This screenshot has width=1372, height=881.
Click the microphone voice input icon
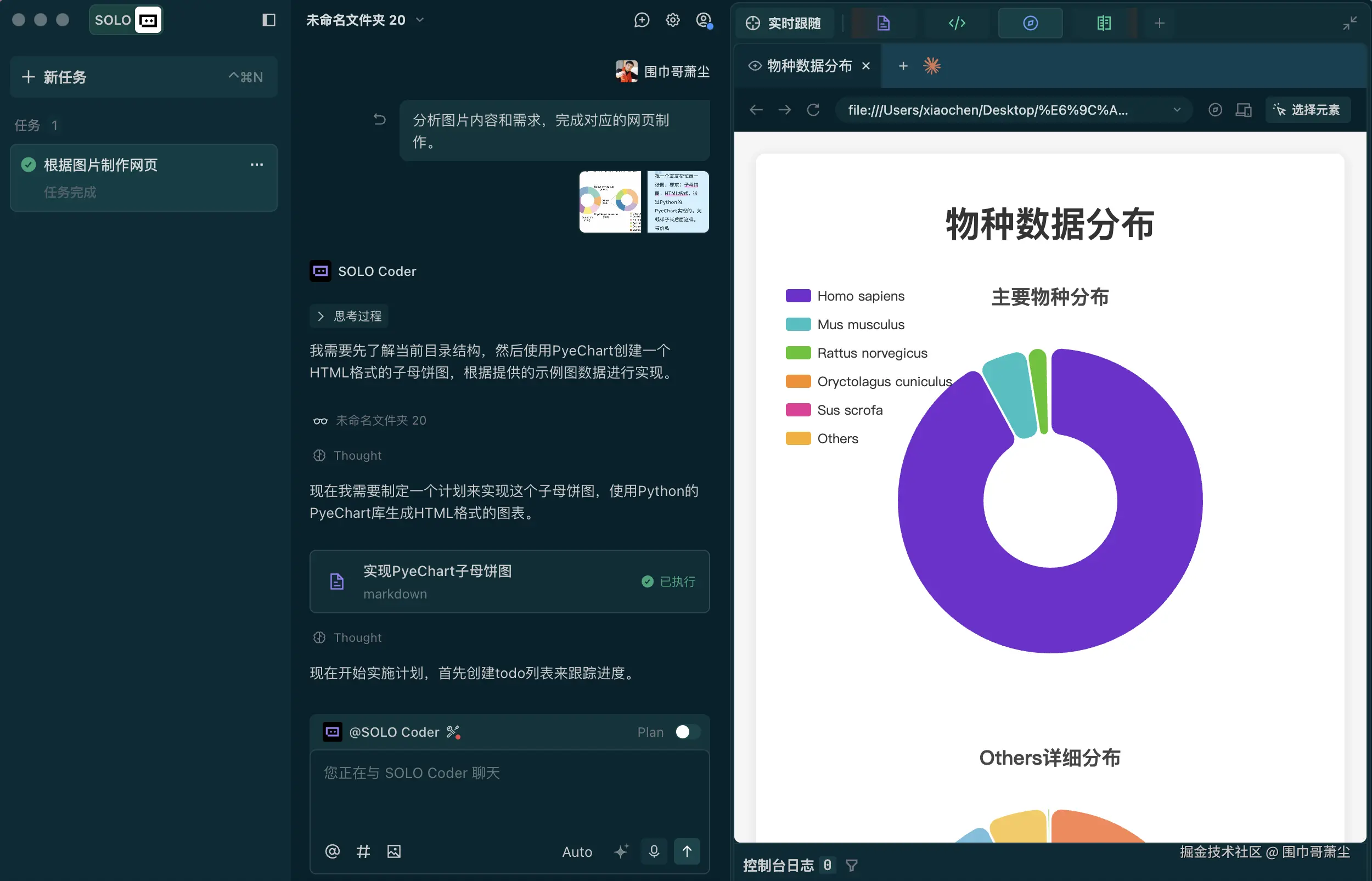pyautogui.click(x=654, y=851)
